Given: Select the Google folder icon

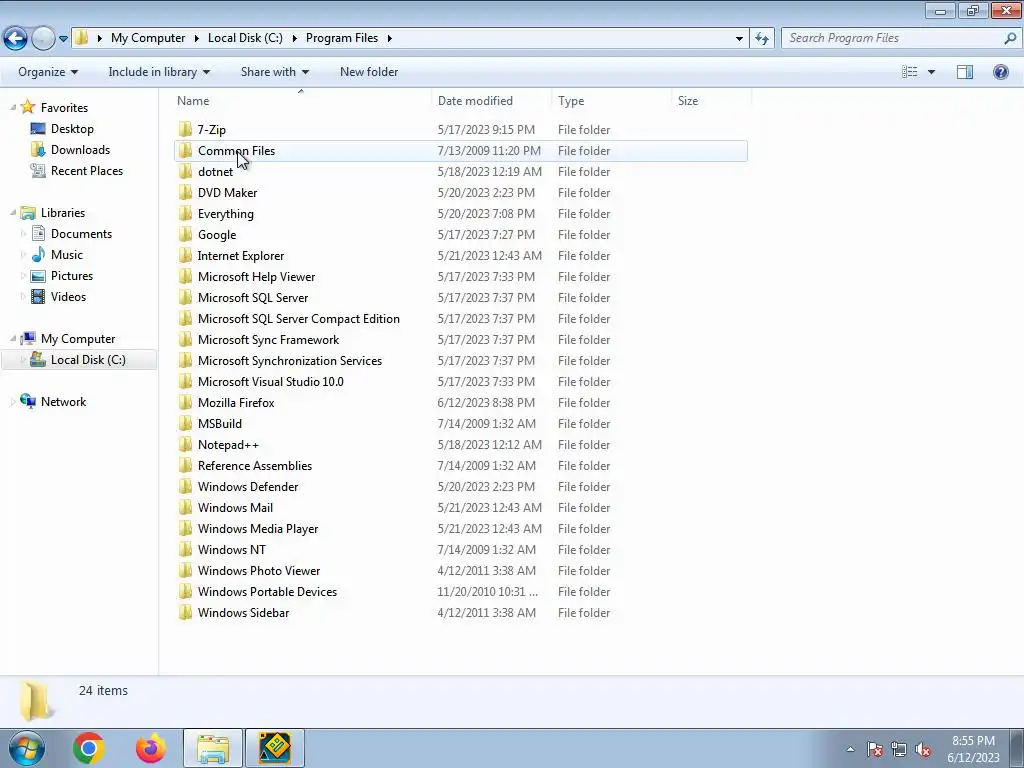Looking at the screenshot, I should pyautogui.click(x=185, y=234).
